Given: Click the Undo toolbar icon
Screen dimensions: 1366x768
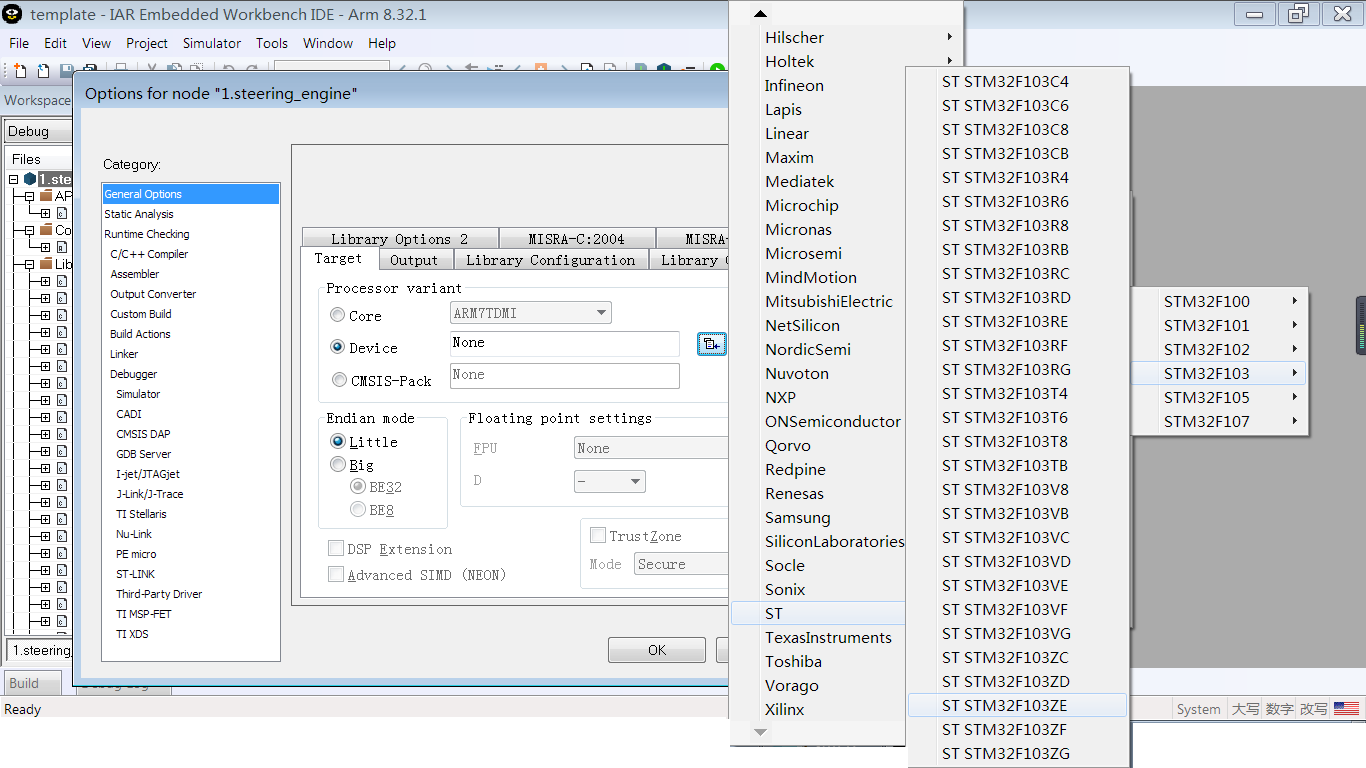Looking at the screenshot, I should click(228, 70).
